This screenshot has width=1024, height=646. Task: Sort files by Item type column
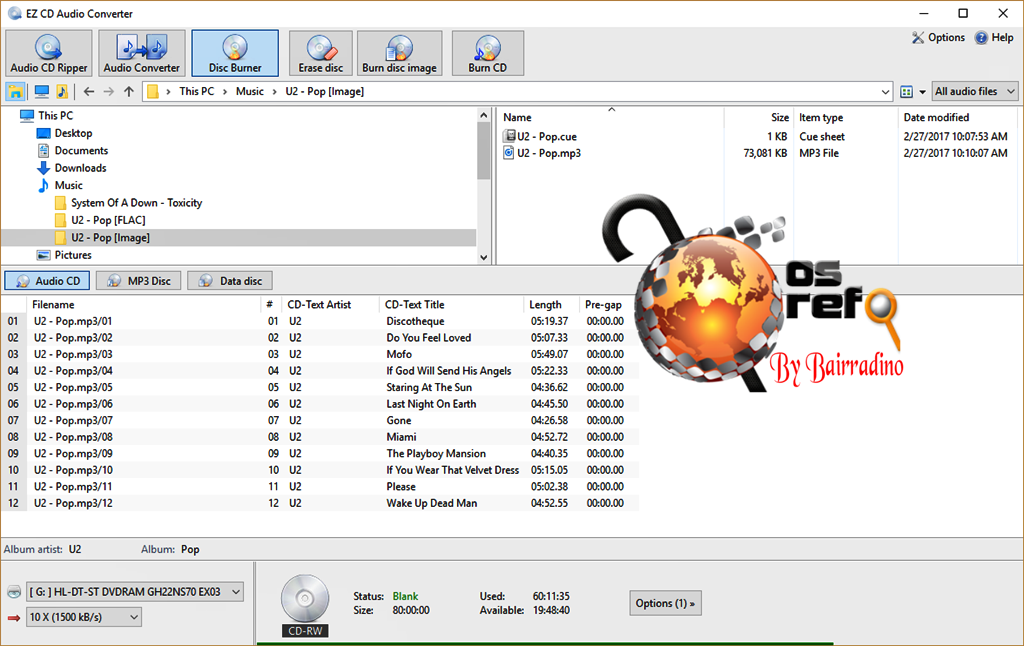pyautogui.click(x=821, y=118)
